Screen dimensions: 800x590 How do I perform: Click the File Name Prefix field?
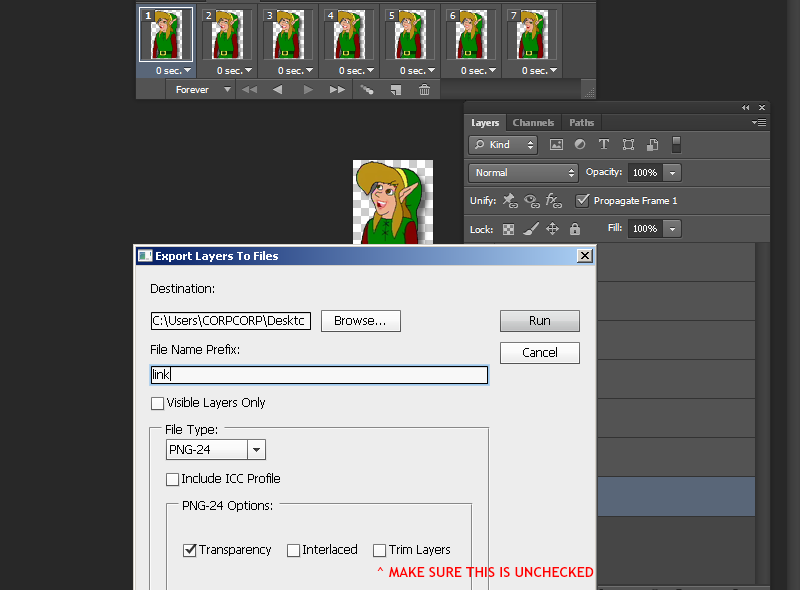(319, 375)
